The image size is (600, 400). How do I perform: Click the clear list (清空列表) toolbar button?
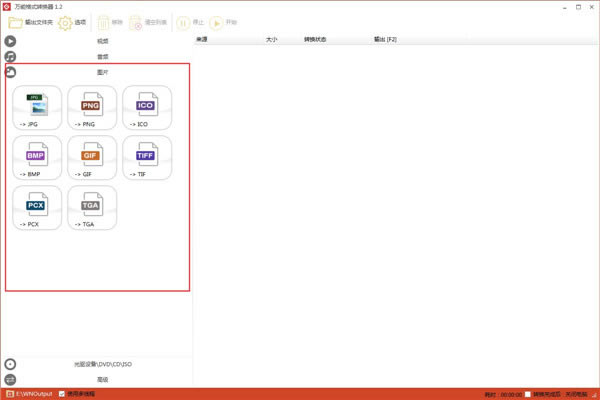tap(148, 23)
